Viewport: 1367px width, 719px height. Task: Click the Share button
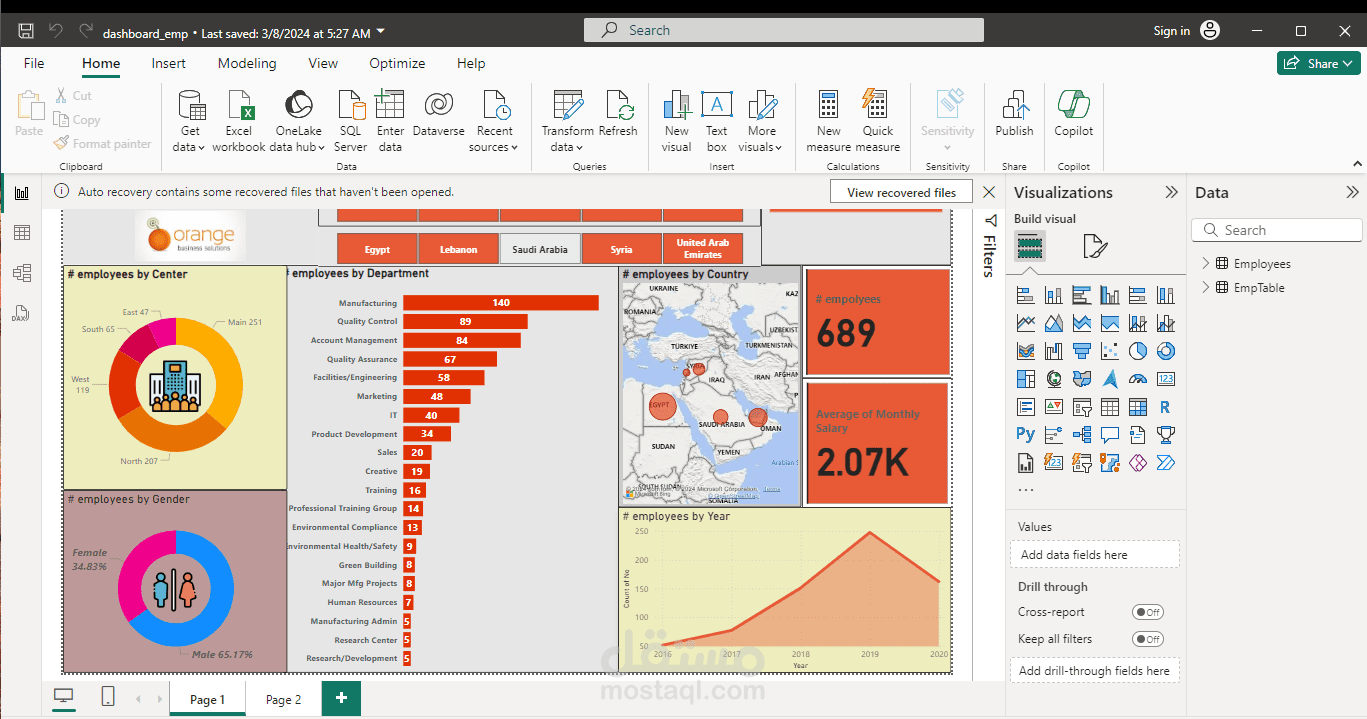(1318, 63)
